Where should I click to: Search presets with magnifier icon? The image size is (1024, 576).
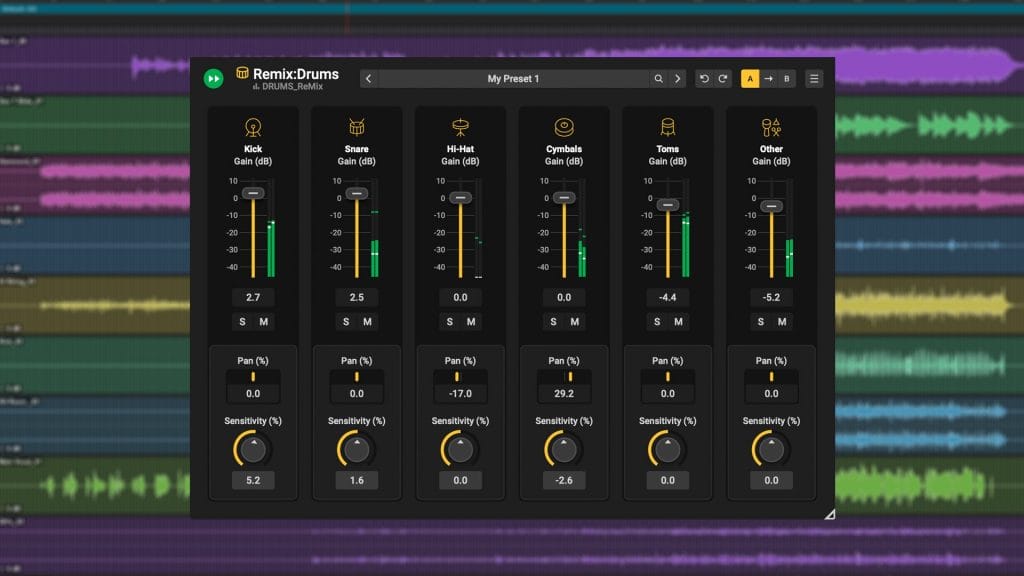click(x=658, y=79)
